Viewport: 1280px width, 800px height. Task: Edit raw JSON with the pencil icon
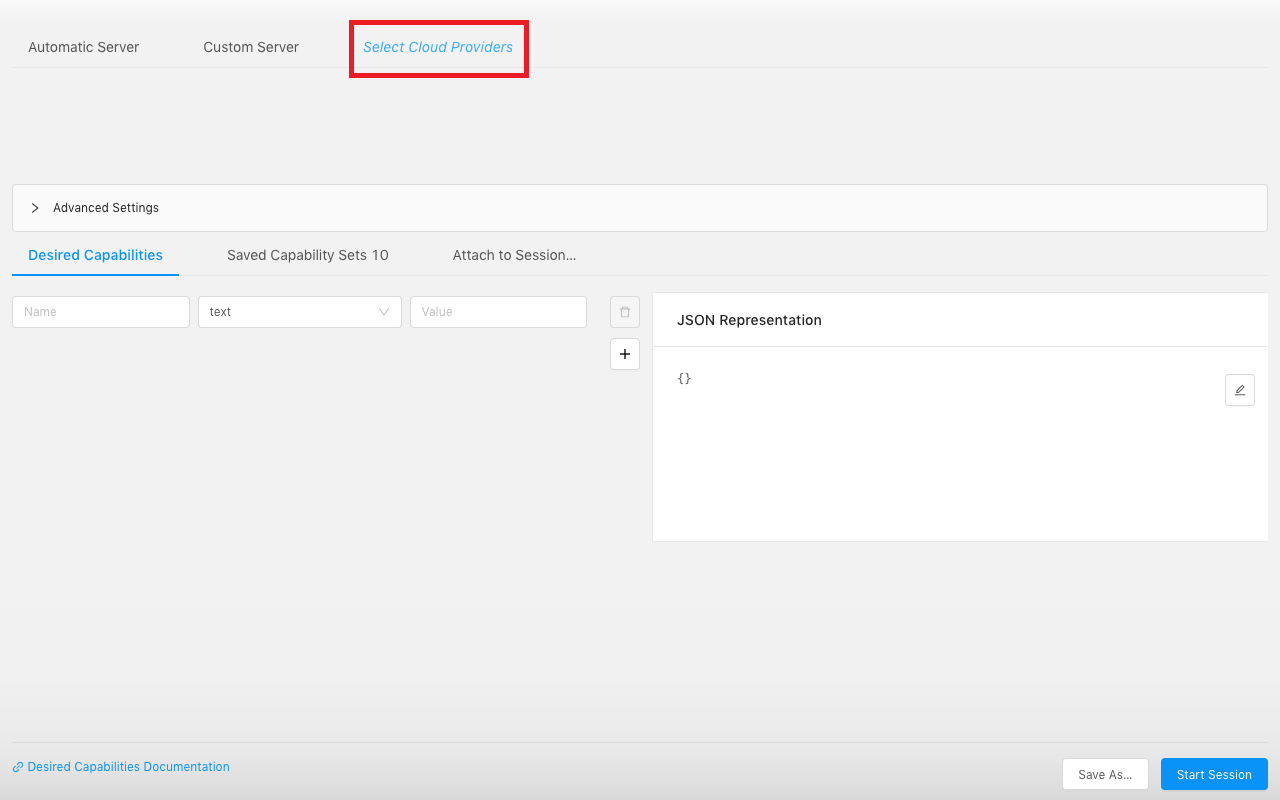pos(1239,389)
